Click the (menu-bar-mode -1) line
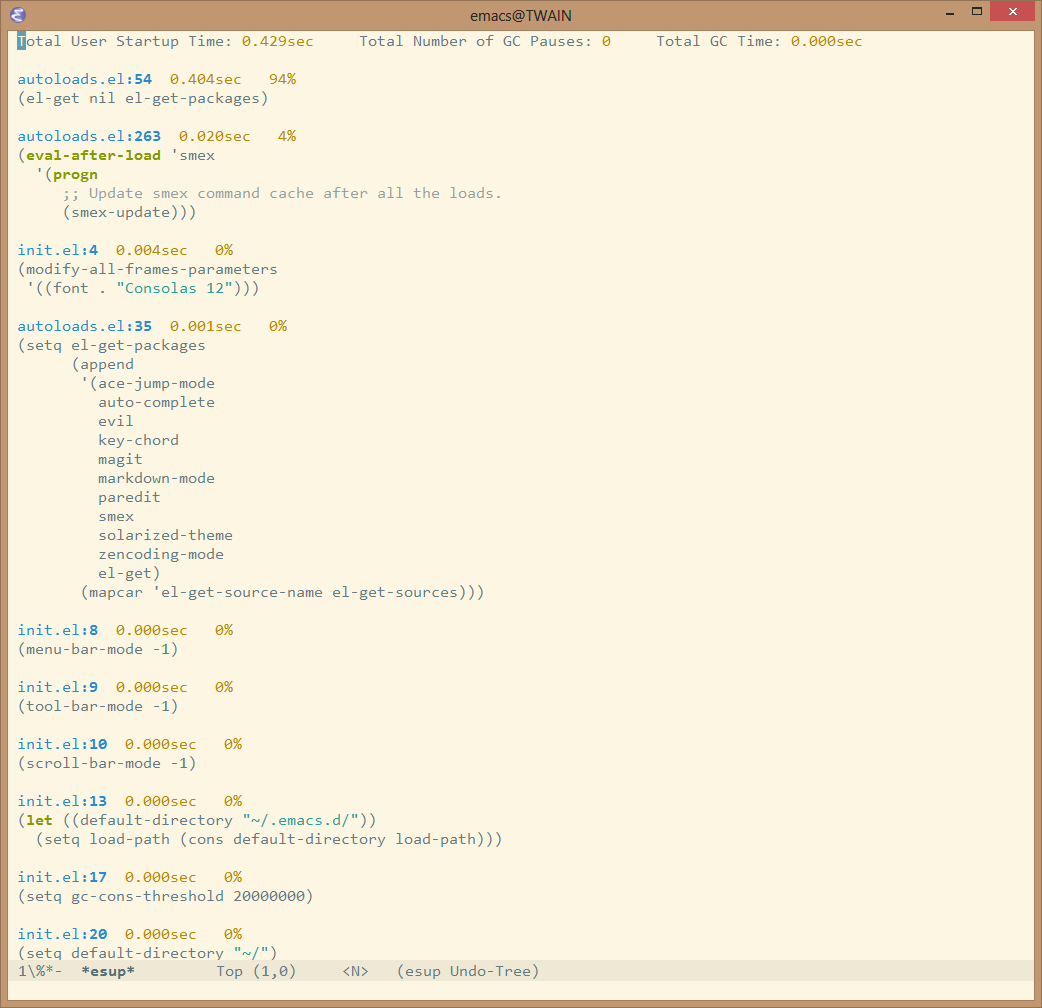1042x1008 pixels. (98, 650)
